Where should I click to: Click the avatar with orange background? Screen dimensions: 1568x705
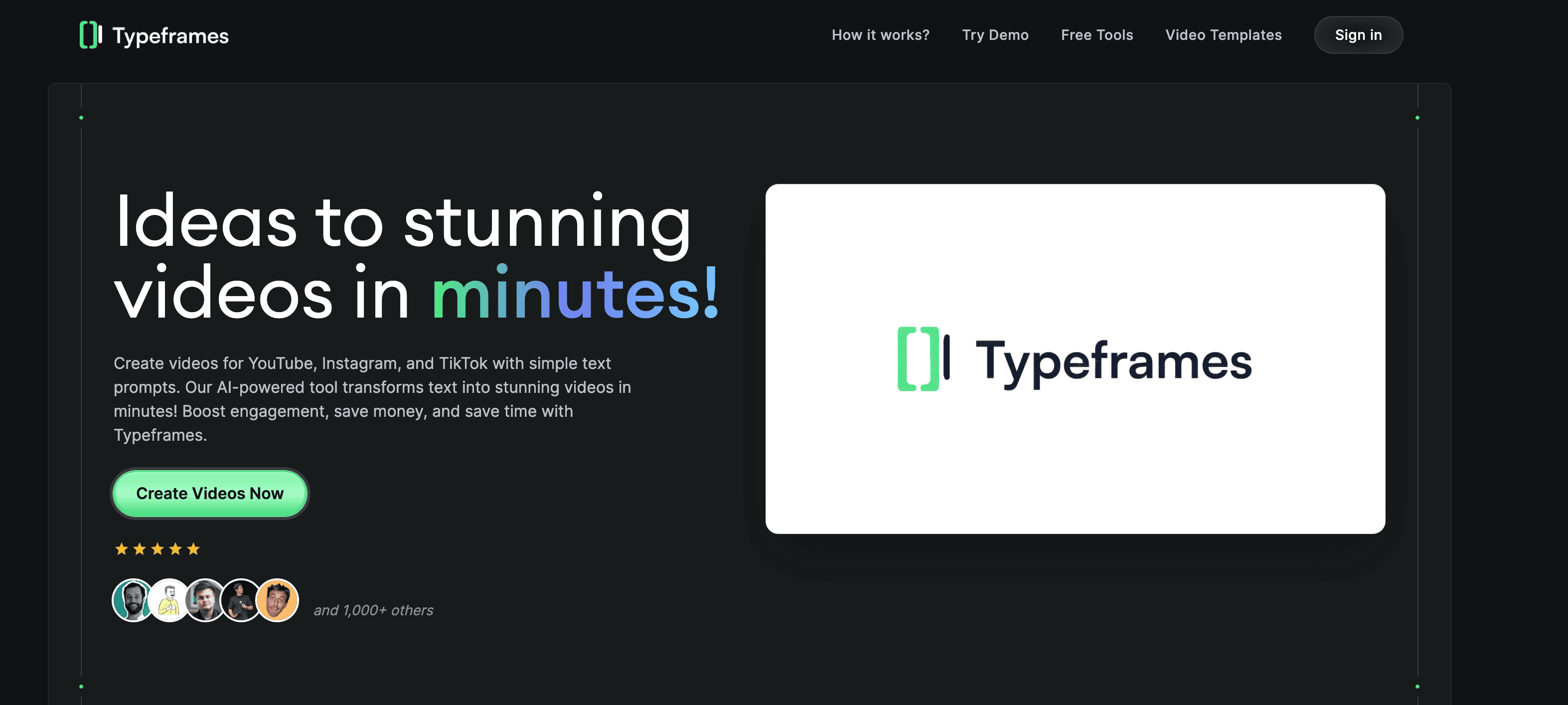click(x=278, y=600)
